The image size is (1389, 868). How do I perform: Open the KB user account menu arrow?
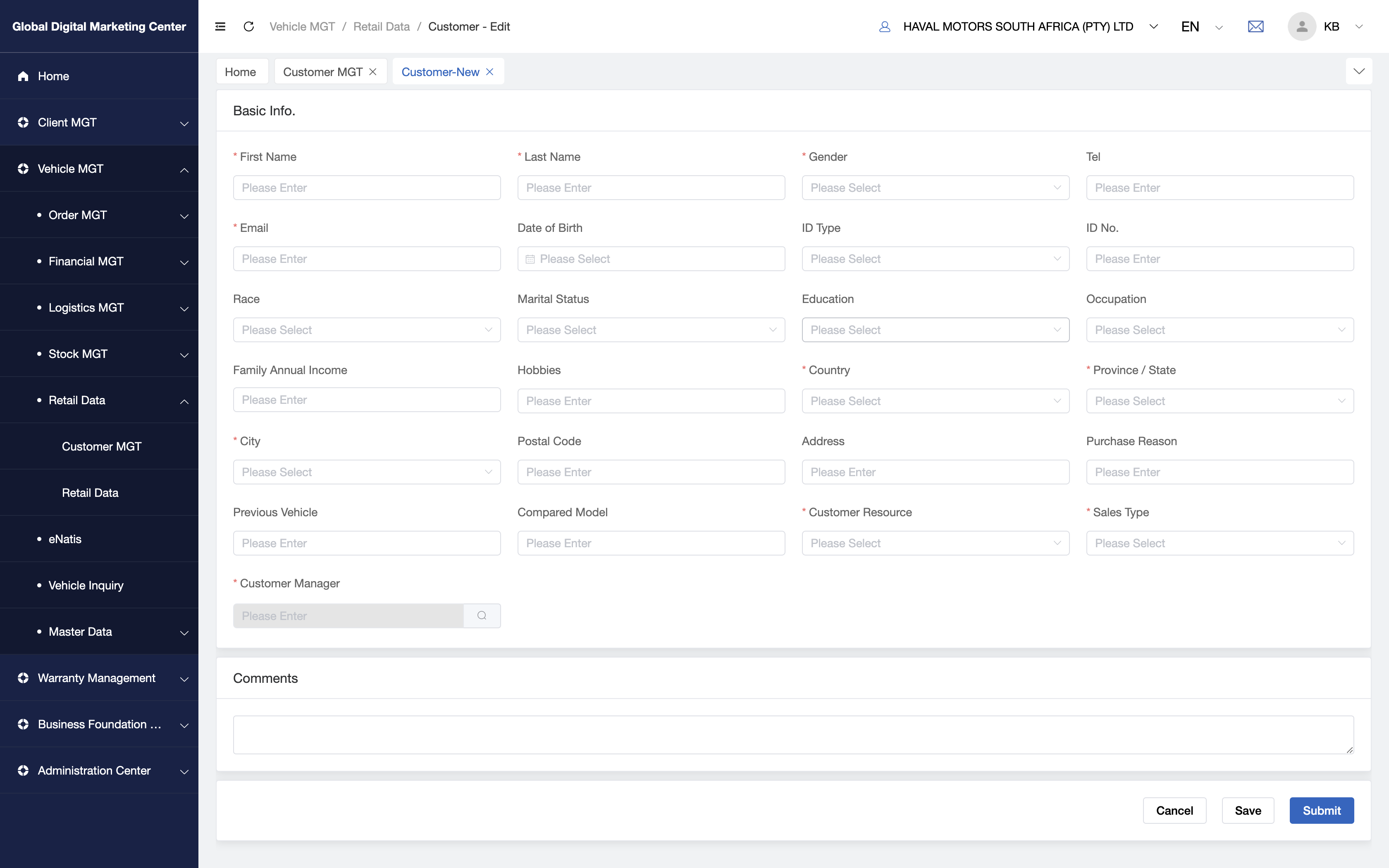coord(1358,26)
